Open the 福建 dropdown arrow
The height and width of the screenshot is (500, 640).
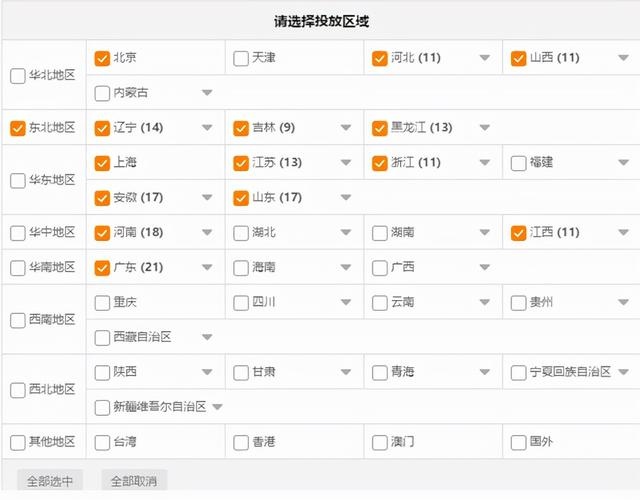[x=623, y=162]
